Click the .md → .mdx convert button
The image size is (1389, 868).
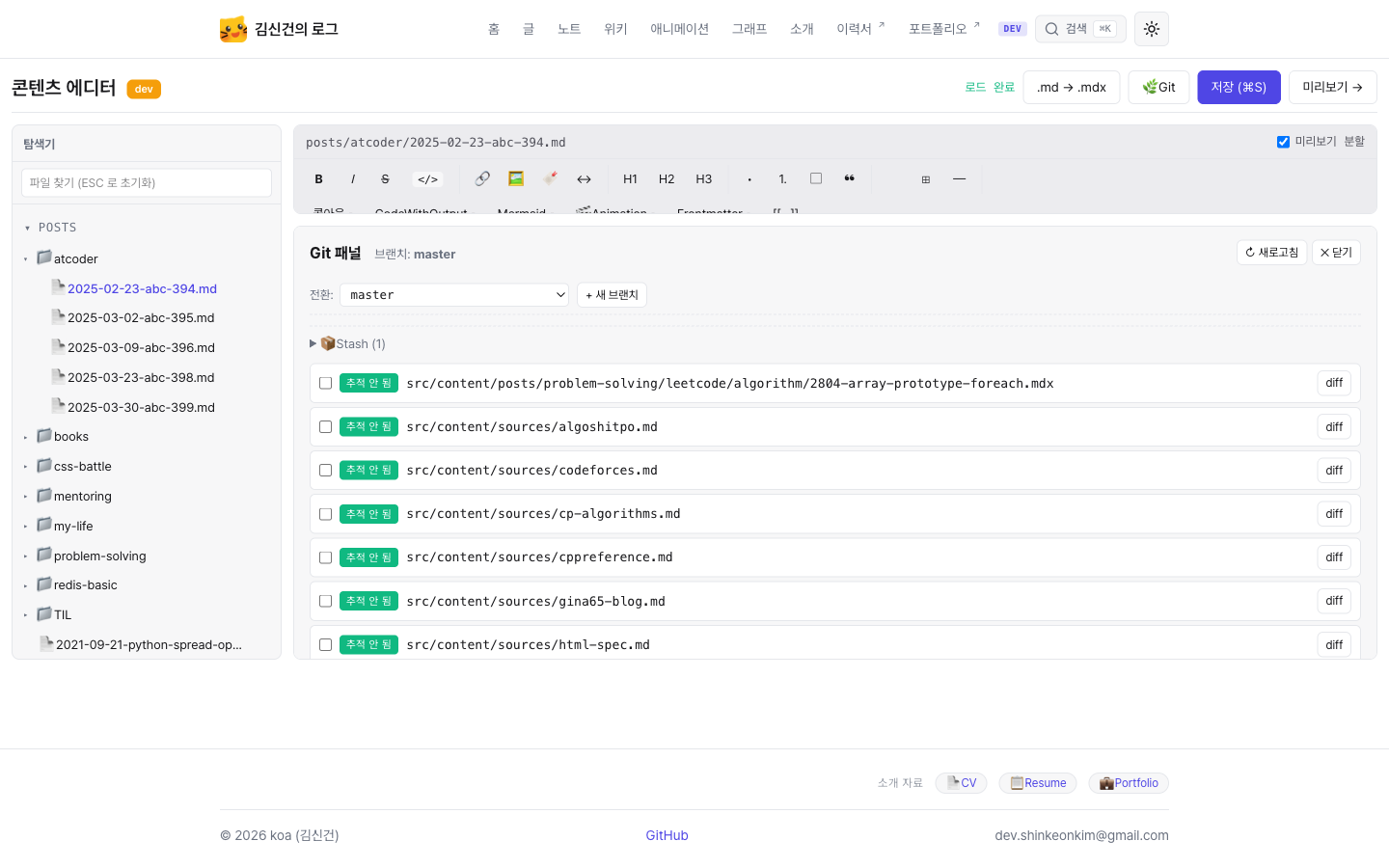[1072, 87]
